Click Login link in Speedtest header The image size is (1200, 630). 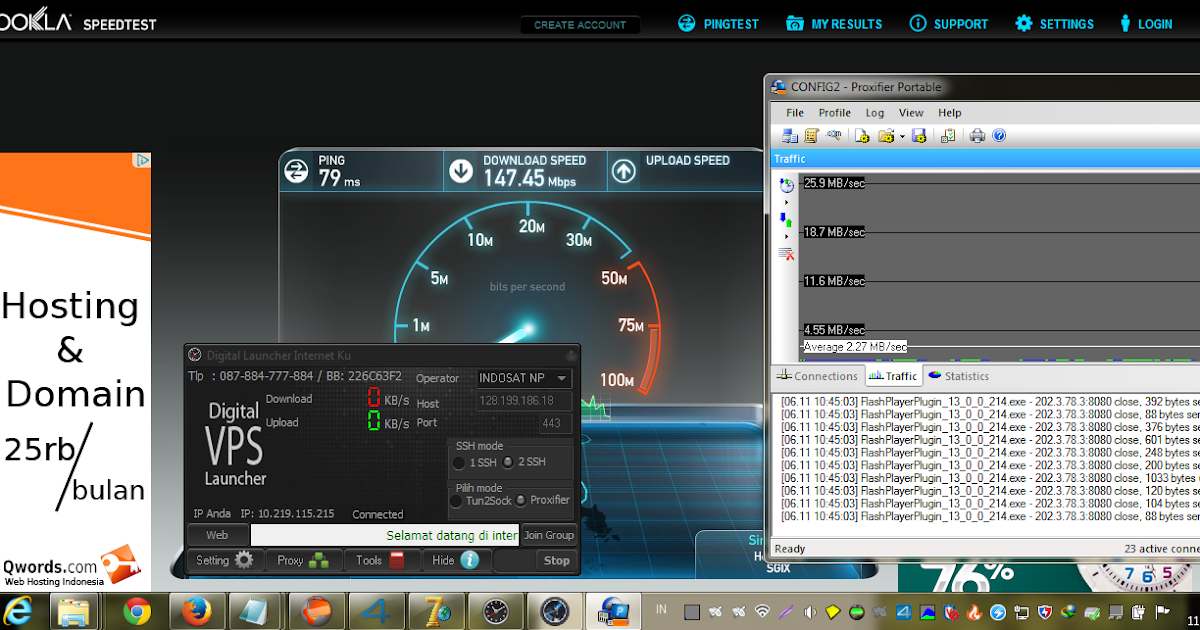point(1145,24)
